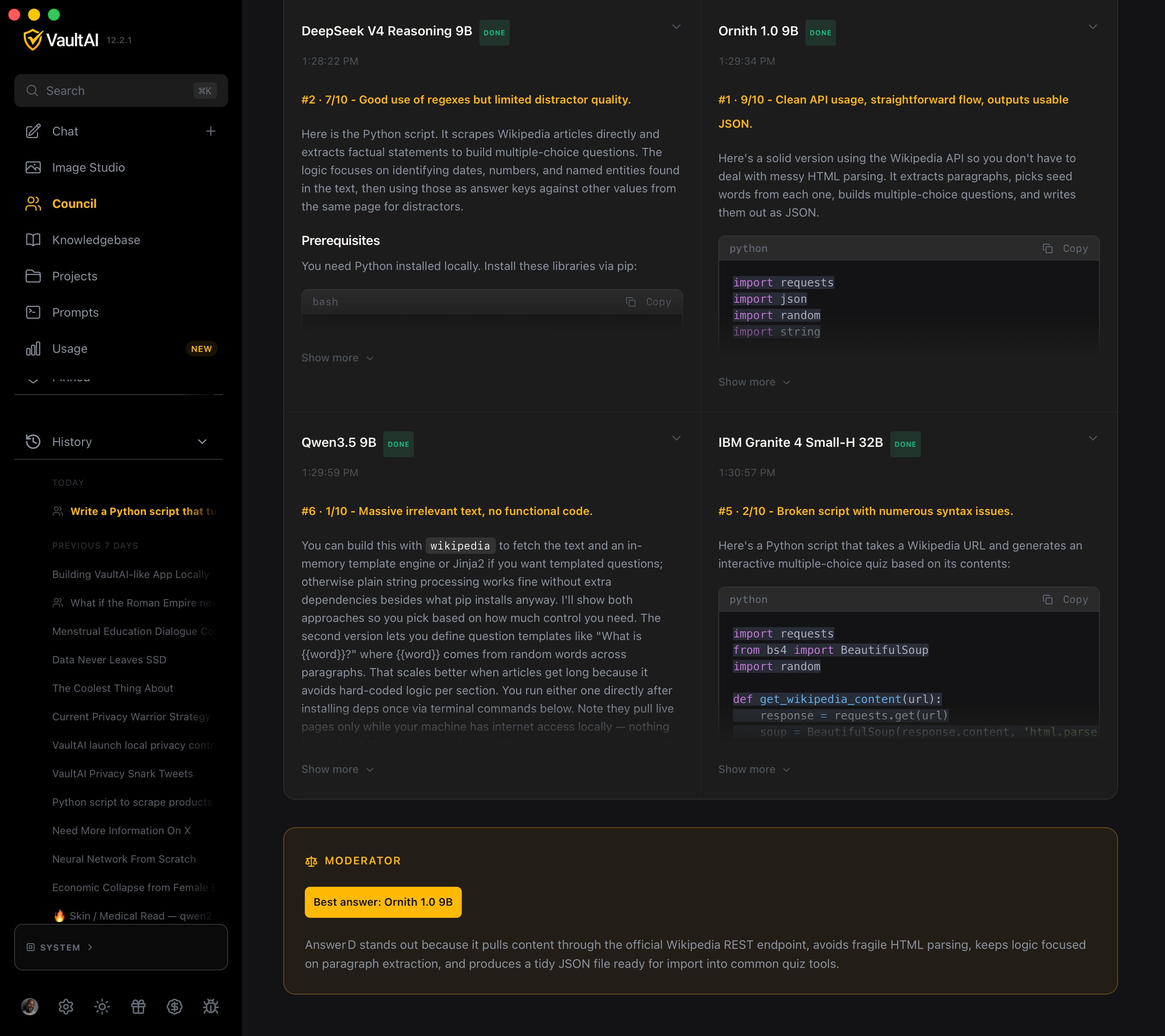Click 'Best answer: Ornith 1.0 9B' badge
Viewport: 1165px width, 1036px height.
coord(383,902)
